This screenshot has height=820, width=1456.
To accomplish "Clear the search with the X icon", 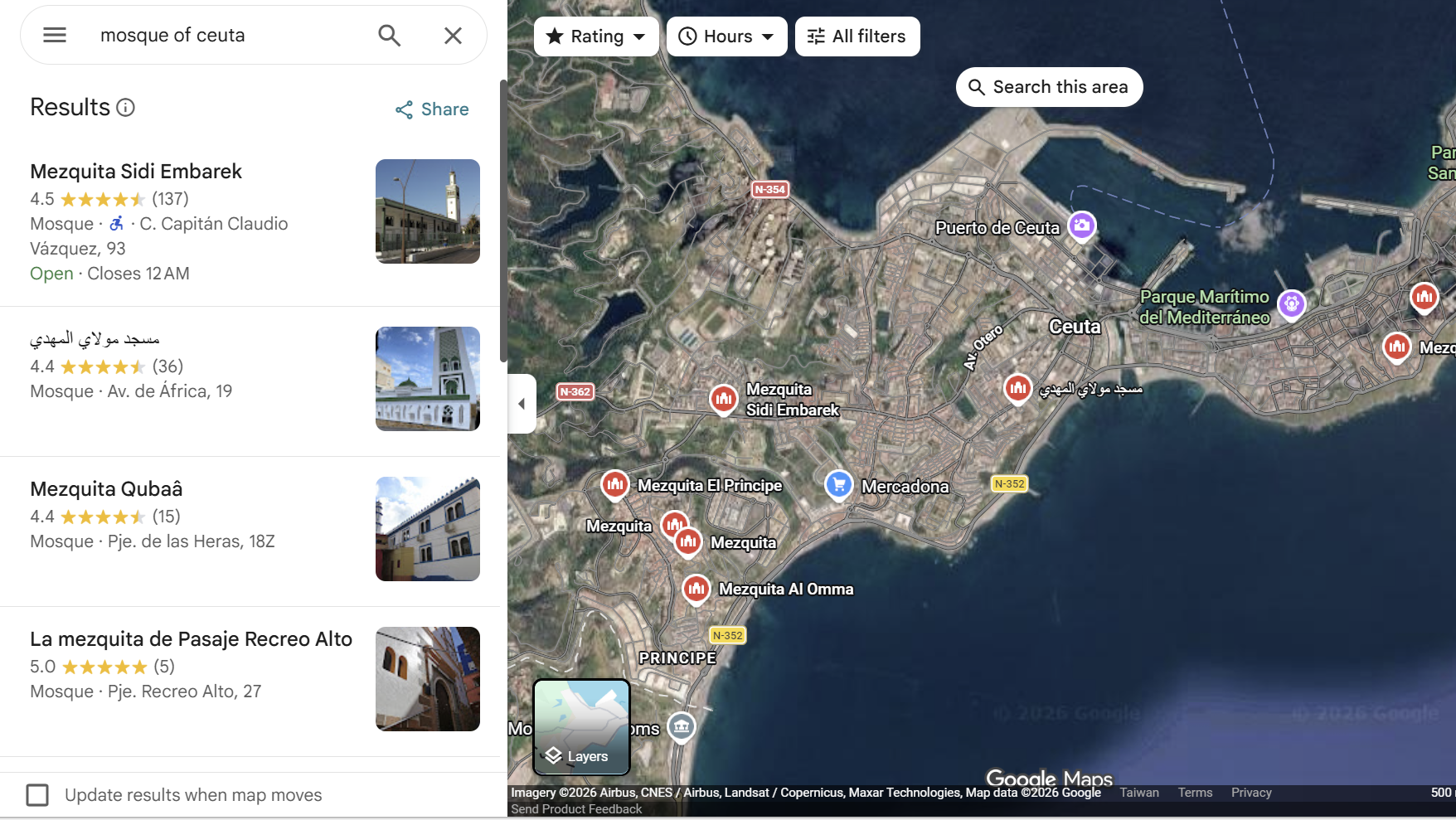I will coord(453,35).
